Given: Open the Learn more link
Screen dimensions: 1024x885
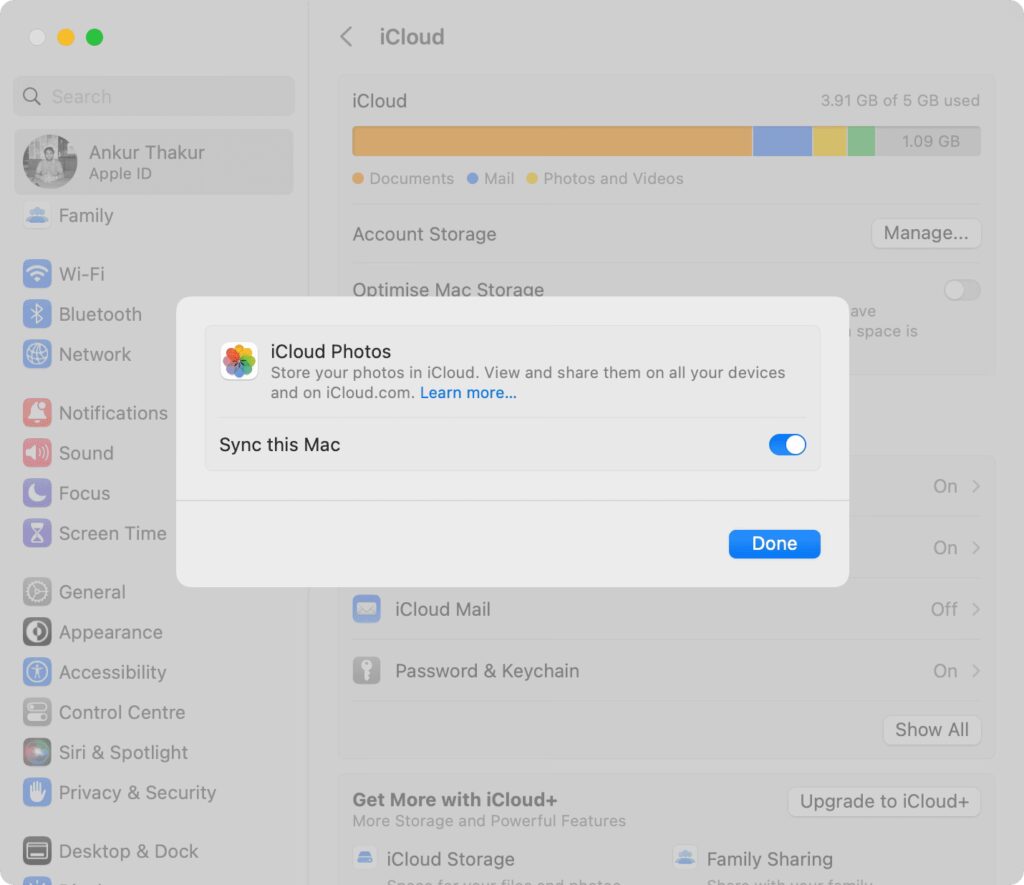Looking at the screenshot, I should tap(468, 393).
